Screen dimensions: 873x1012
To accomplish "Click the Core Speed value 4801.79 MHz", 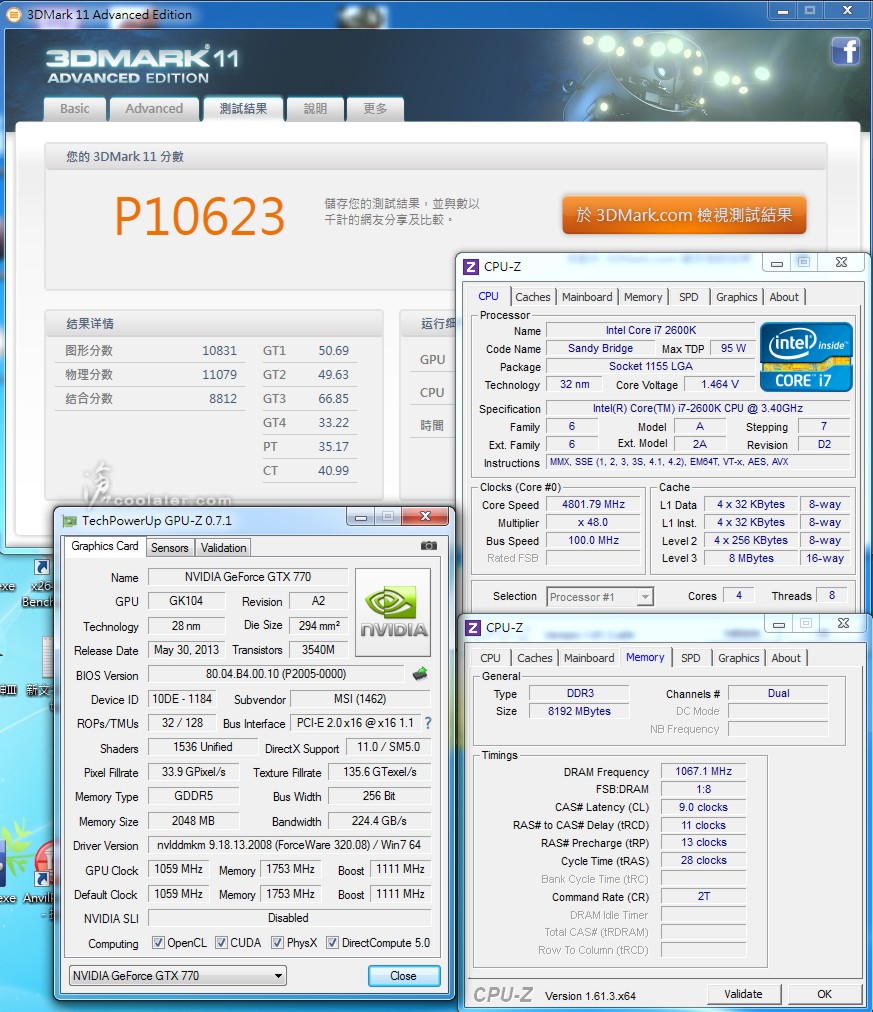I will (594, 504).
